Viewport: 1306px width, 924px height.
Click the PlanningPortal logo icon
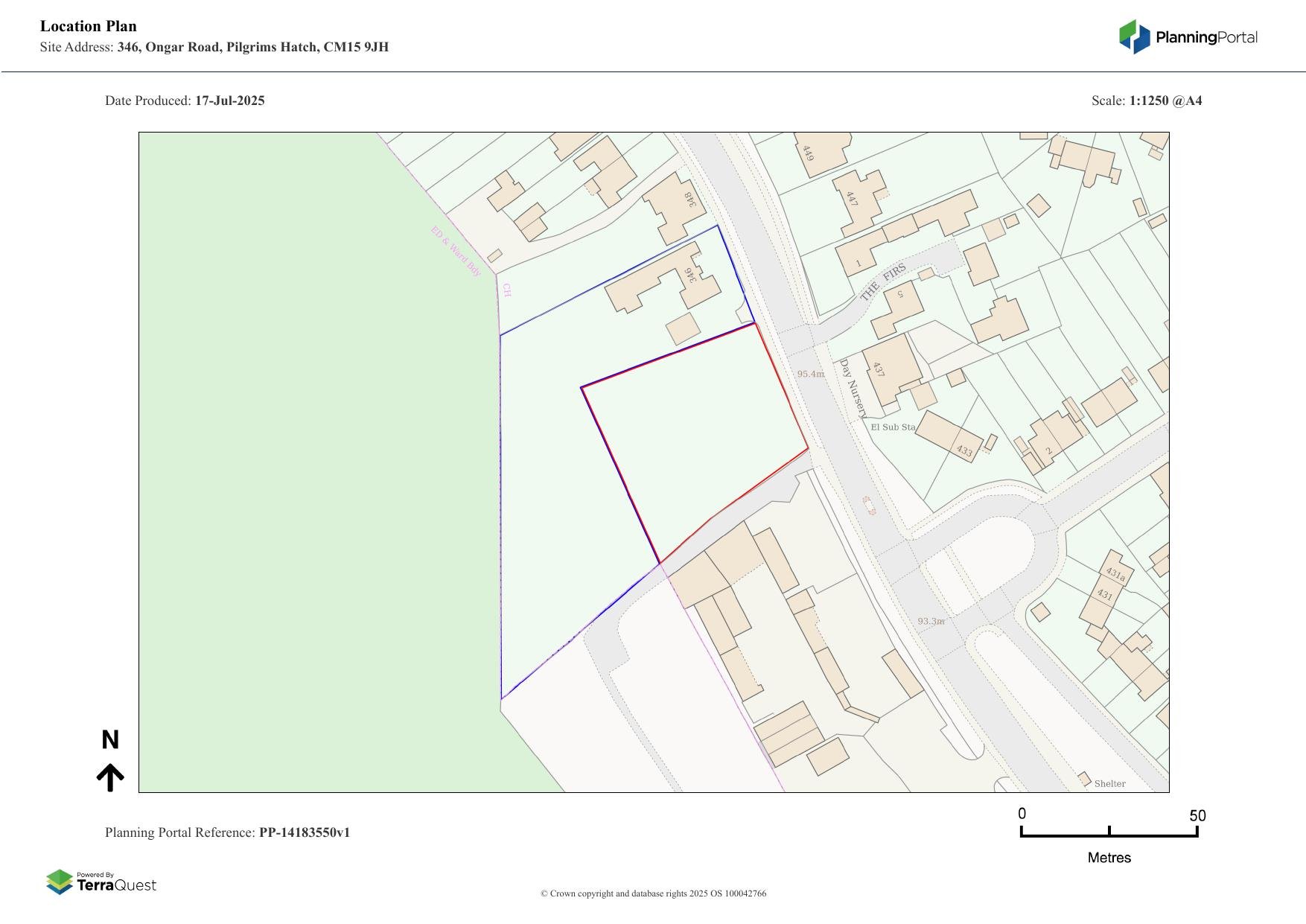click(x=1134, y=36)
